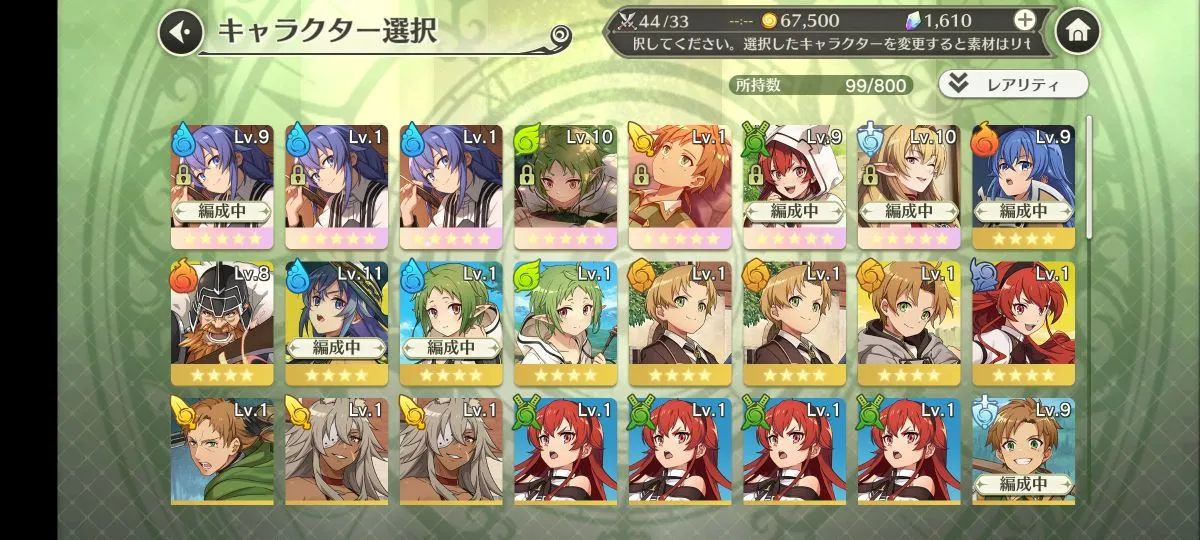Click the double chevron on sort button
Screen dimensions: 1200x540
click(x=958, y=84)
